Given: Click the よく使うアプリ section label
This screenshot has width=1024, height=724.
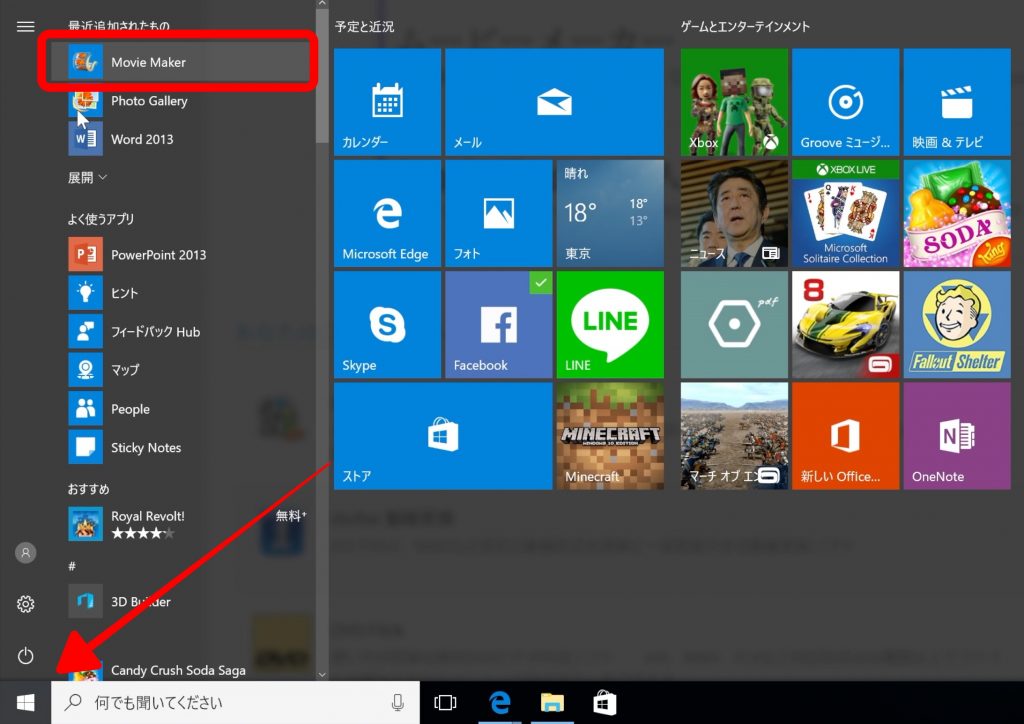Looking at the screenshot, I should (x=101, y=219).
